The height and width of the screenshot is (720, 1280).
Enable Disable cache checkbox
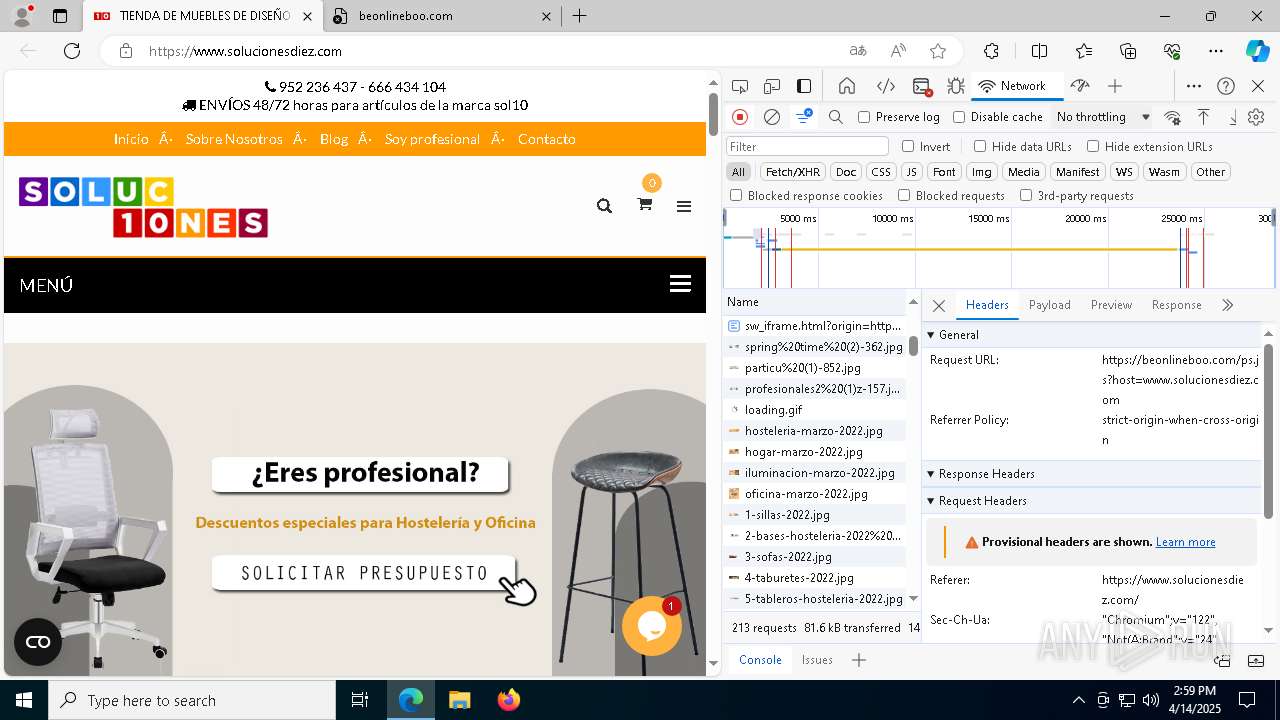(959, 117)
